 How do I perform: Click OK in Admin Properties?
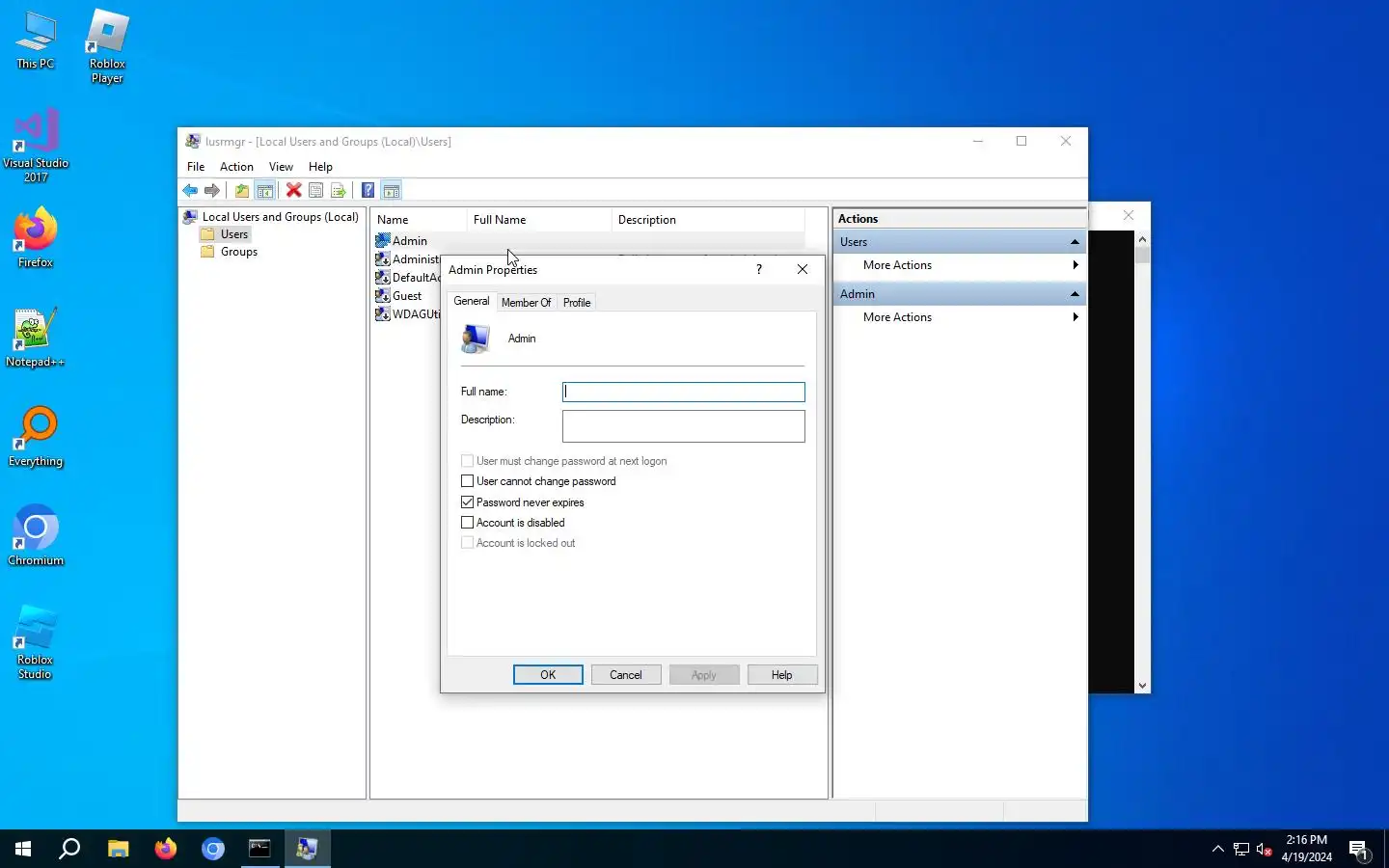pos(548,675)
